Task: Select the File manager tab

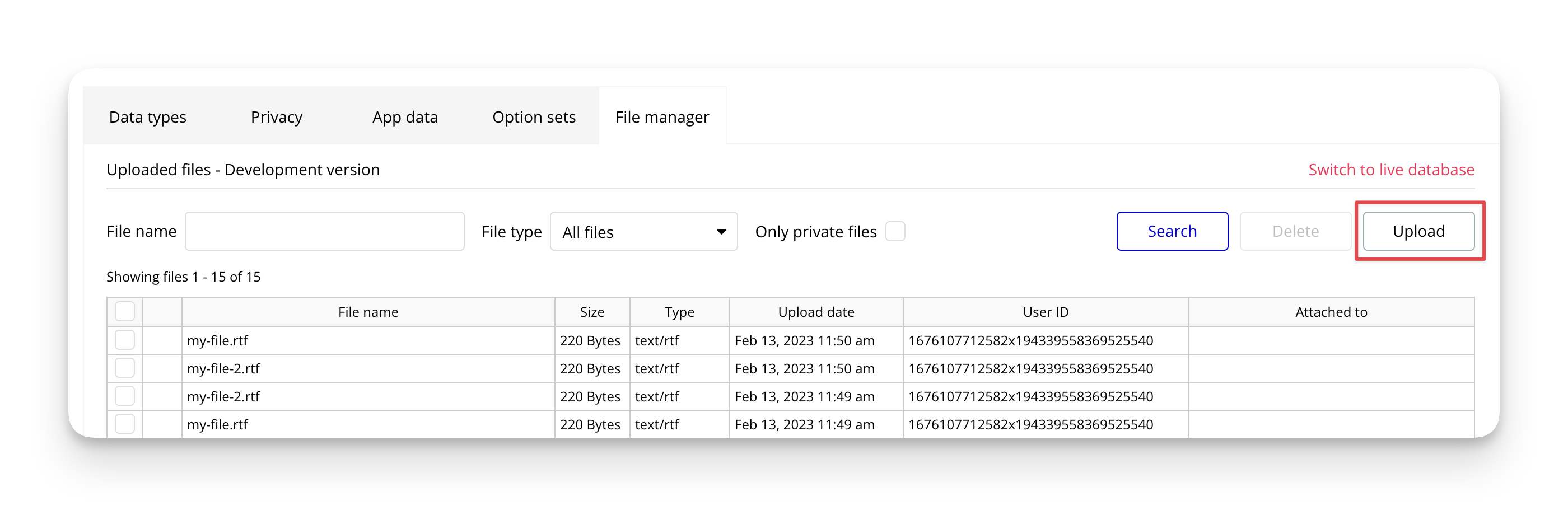Action: click(x=662, y=117)
